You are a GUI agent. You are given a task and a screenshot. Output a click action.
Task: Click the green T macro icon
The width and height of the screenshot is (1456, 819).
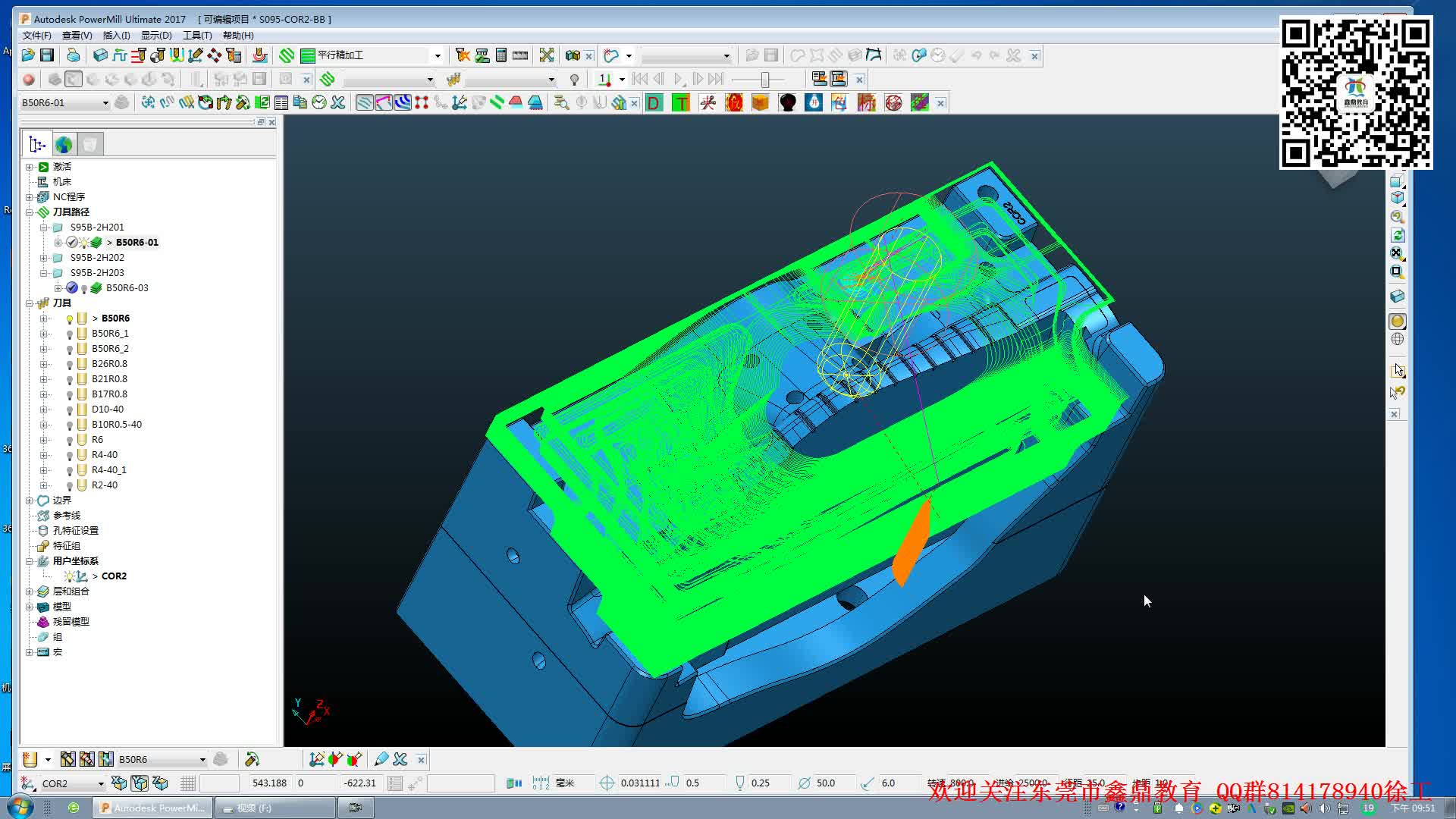(x=681, y=103)
